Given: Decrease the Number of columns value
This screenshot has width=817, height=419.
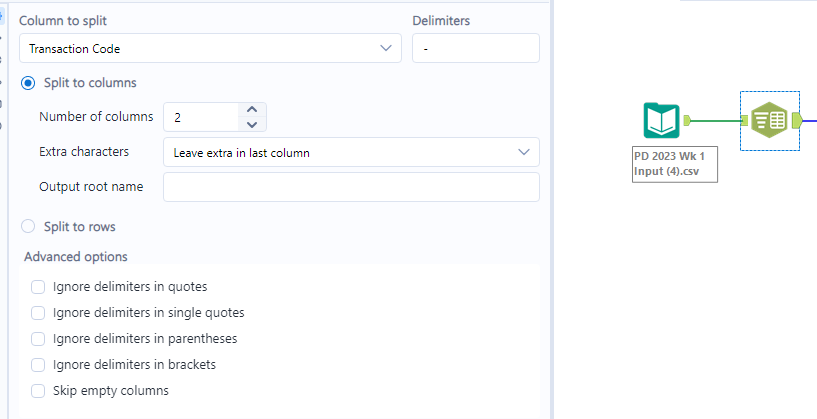Looking at the screenshot, I should pyautogui.click(x=252, y=124).
